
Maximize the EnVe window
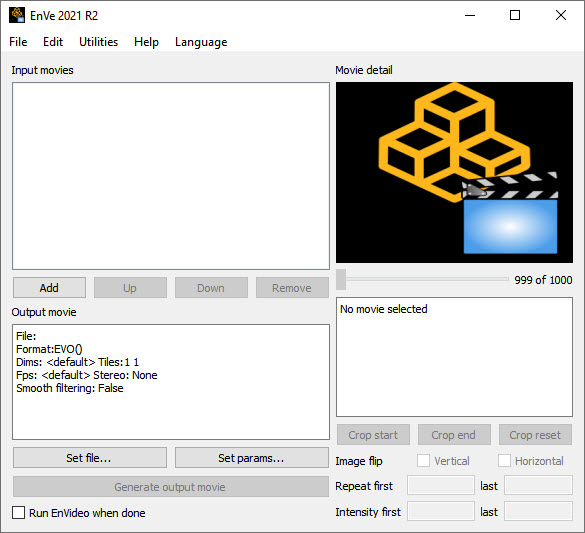click(515, 15)
